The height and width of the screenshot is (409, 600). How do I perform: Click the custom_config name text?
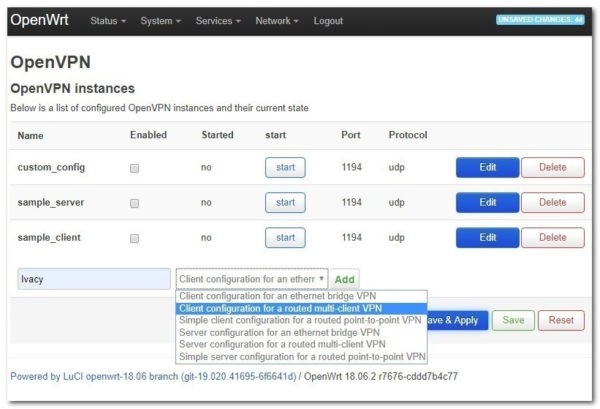(51, 168)
